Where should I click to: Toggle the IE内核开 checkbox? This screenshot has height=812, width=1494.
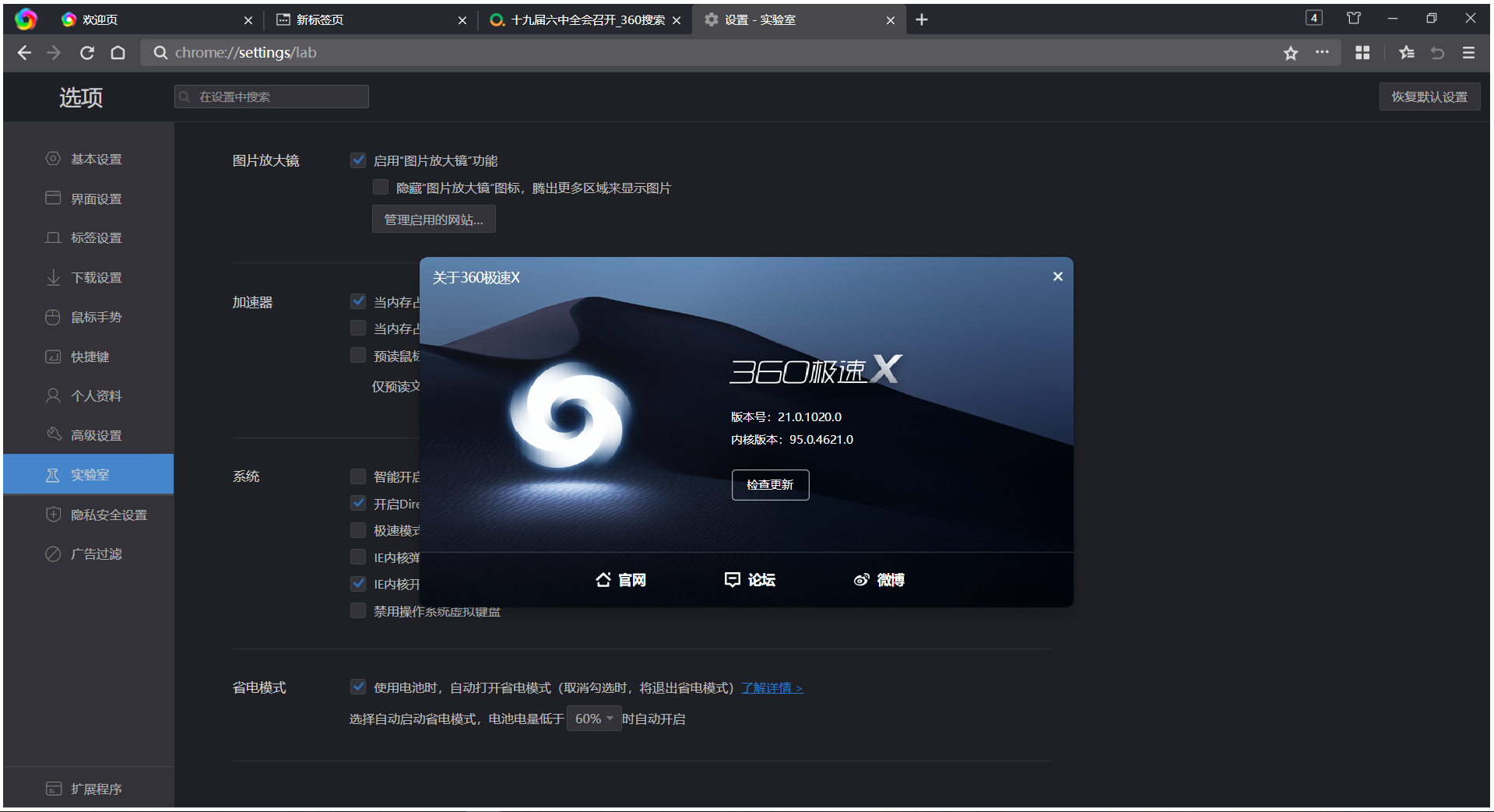[358, 584]
